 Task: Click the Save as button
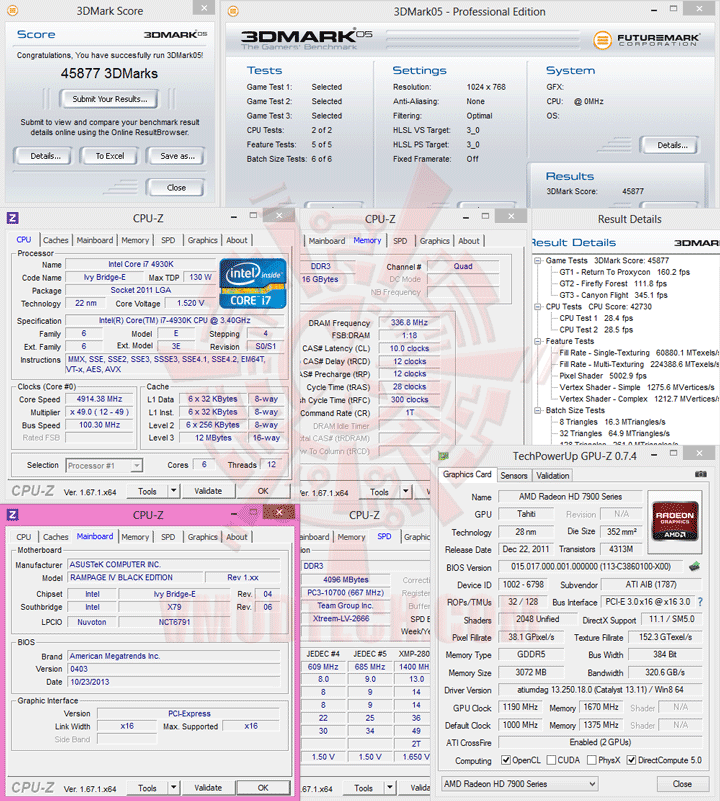click(x=177, y=156)
